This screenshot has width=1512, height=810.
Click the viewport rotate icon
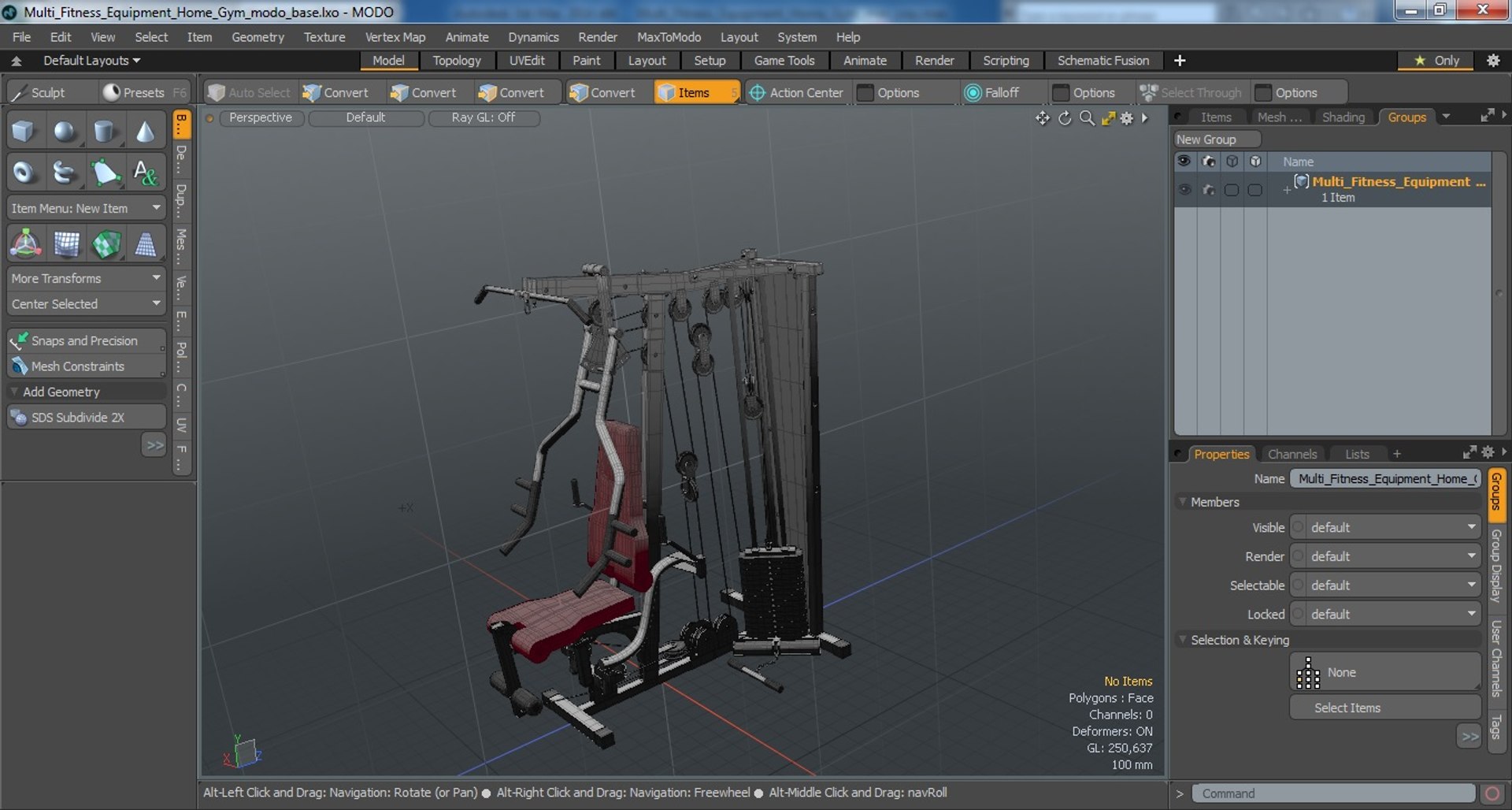pos(1065,117)
